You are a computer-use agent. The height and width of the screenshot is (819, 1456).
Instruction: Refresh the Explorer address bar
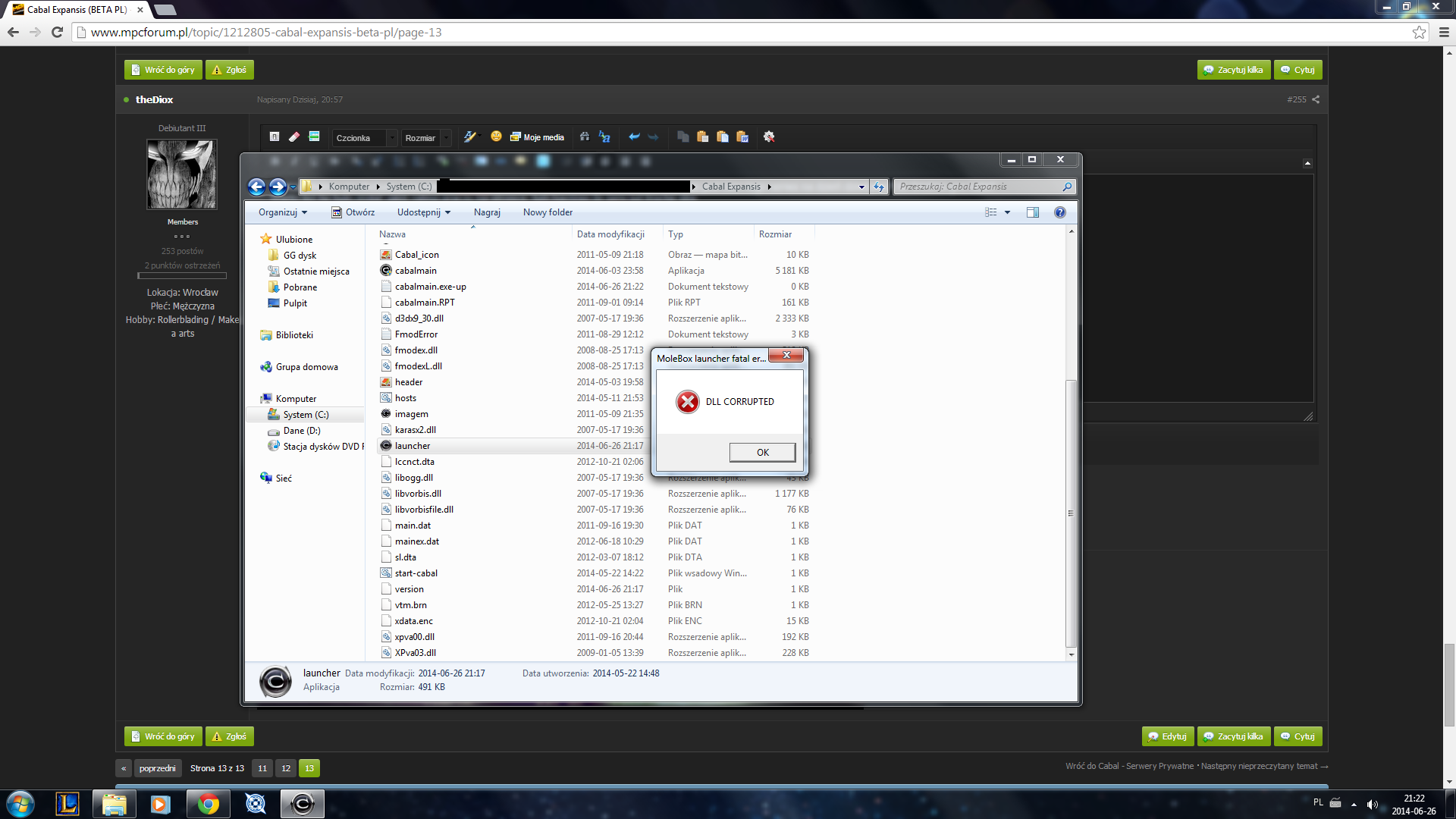(x=879, y=187)
